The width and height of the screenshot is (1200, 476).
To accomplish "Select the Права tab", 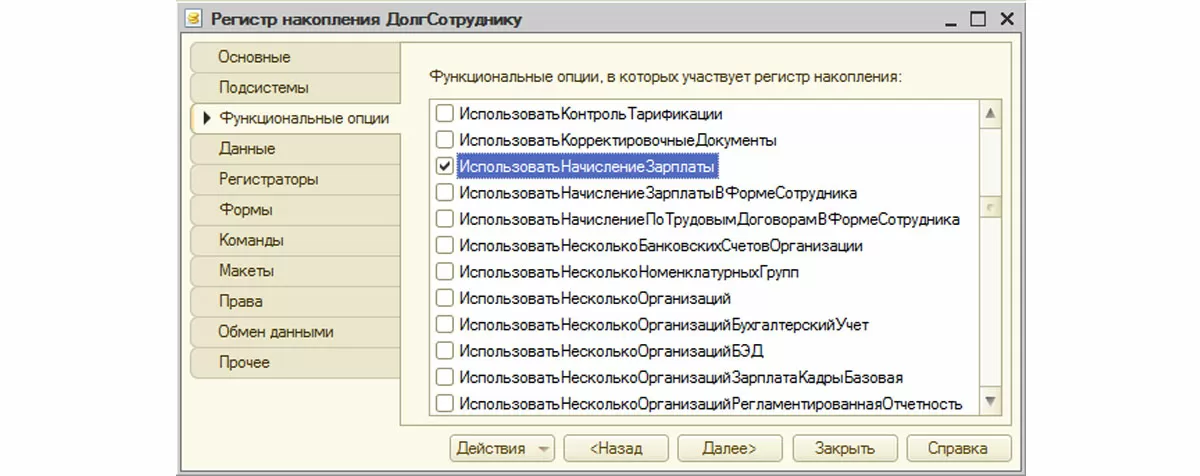I will pyautogui.click(x=294, y=301).
